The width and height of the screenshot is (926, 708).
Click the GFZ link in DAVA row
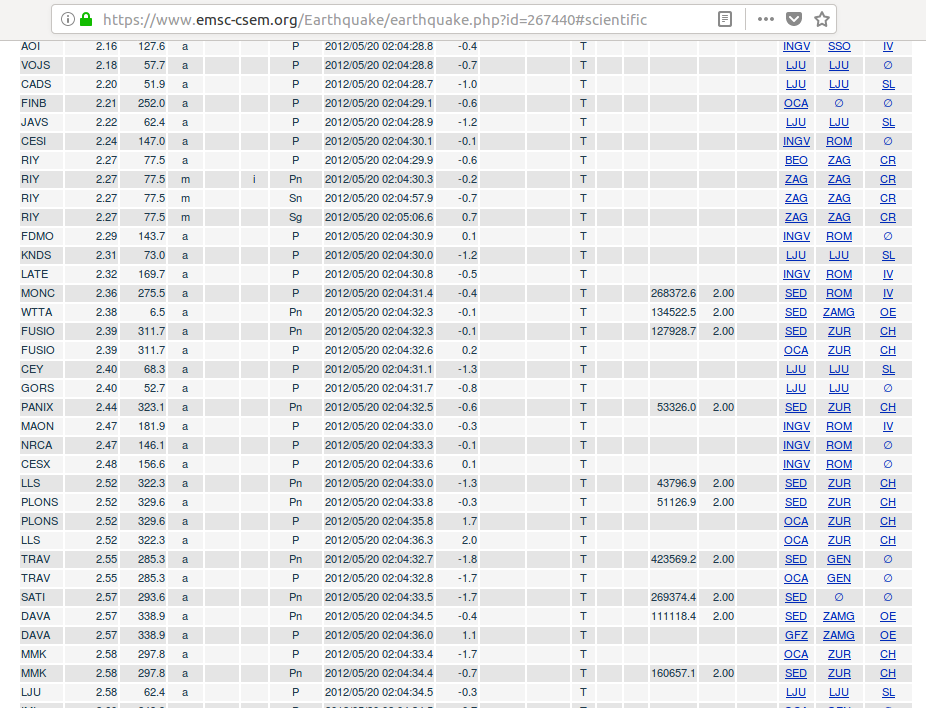point(796,635)
